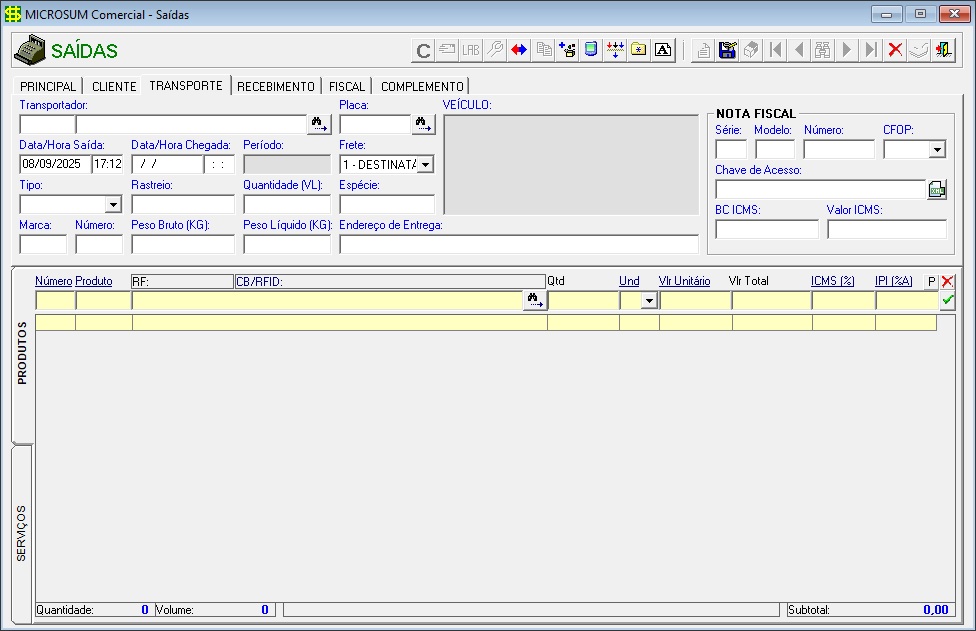This screenshot has width=976, height=631.
Task: Switch to the RECEBIMENTO tab
Action: pyautogui.click(x=276, y=87)
